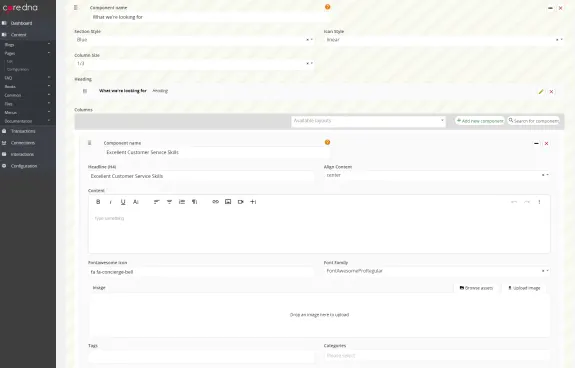Toggle bold formatting in Content editor
This screenshot has height=368, width=575.
(x=98, y=202)
